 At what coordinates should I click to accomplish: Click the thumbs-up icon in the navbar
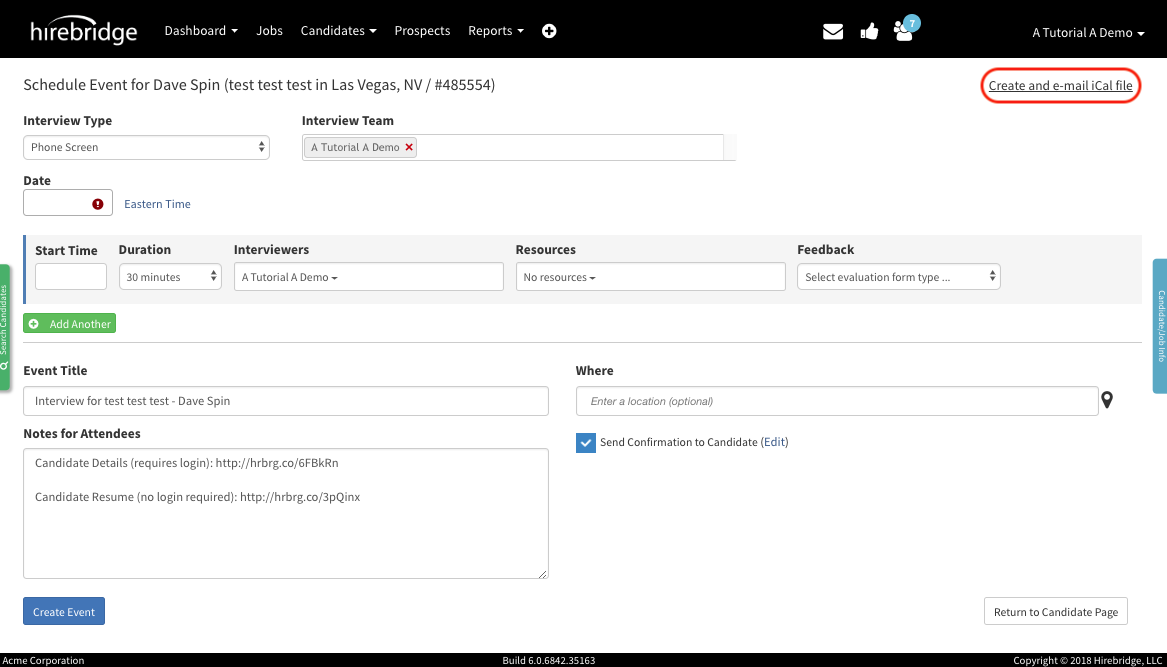point(868,31)
